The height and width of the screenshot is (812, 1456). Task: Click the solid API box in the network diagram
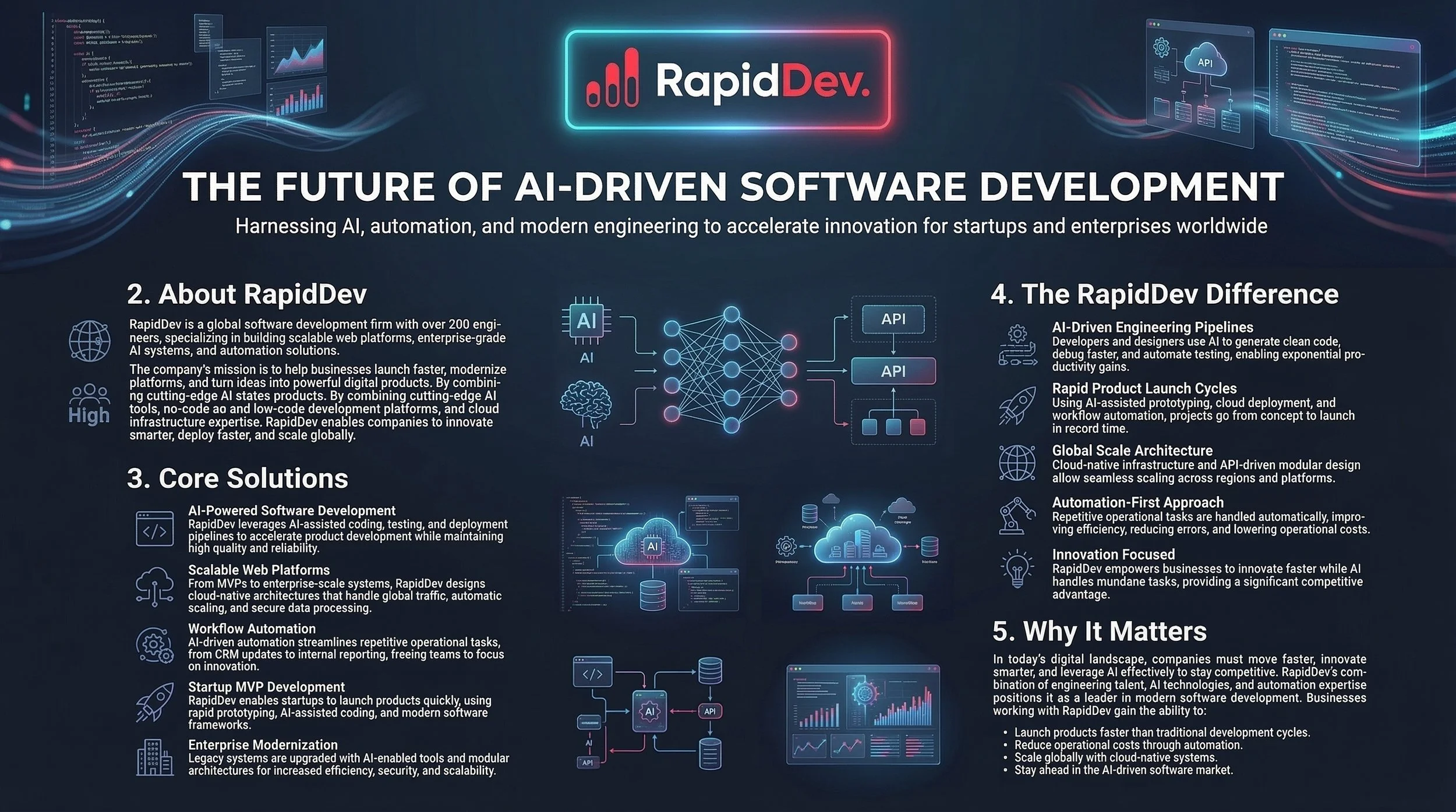click(x=893, y=371)
